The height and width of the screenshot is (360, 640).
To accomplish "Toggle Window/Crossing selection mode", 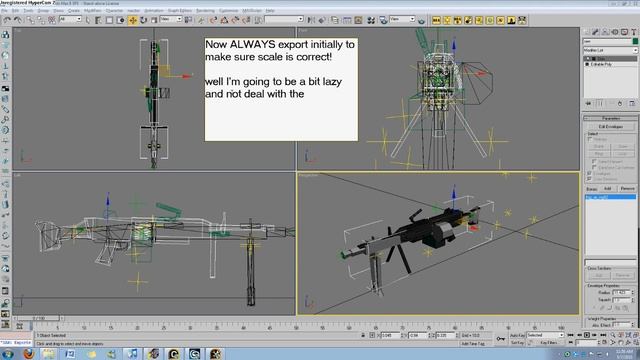I will [120, 20].
